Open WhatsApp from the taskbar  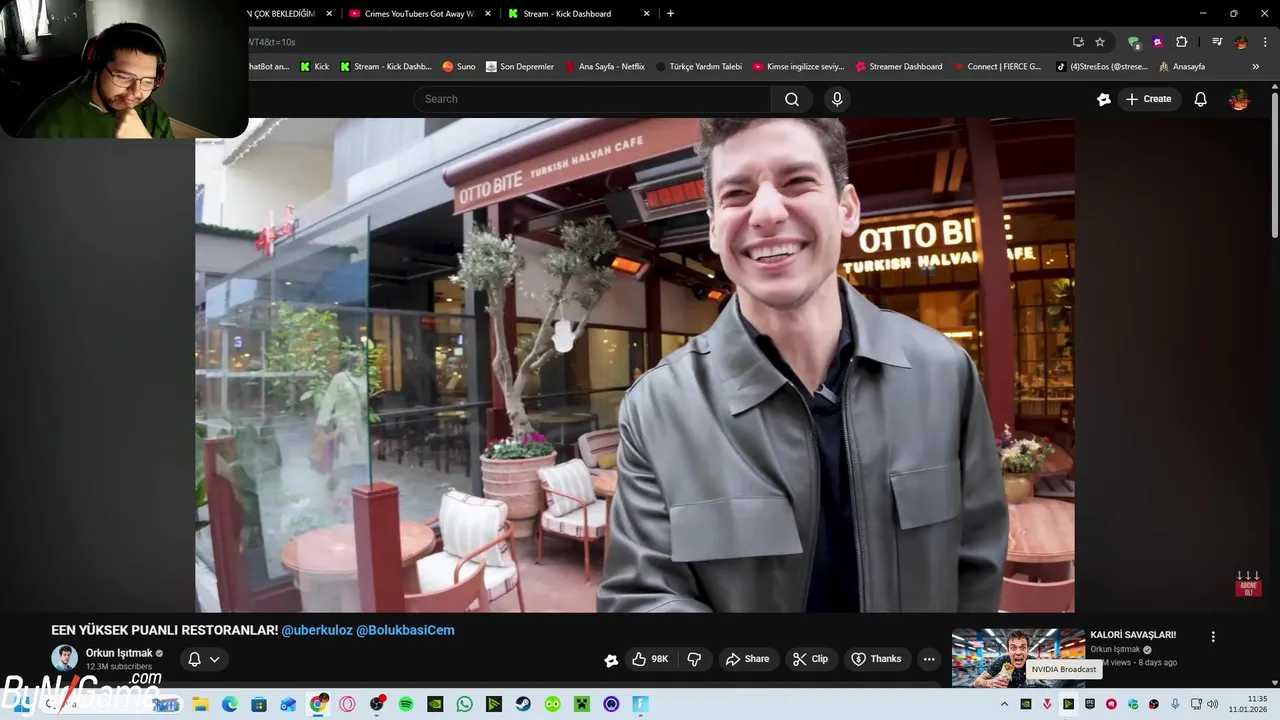click(464, 704)
